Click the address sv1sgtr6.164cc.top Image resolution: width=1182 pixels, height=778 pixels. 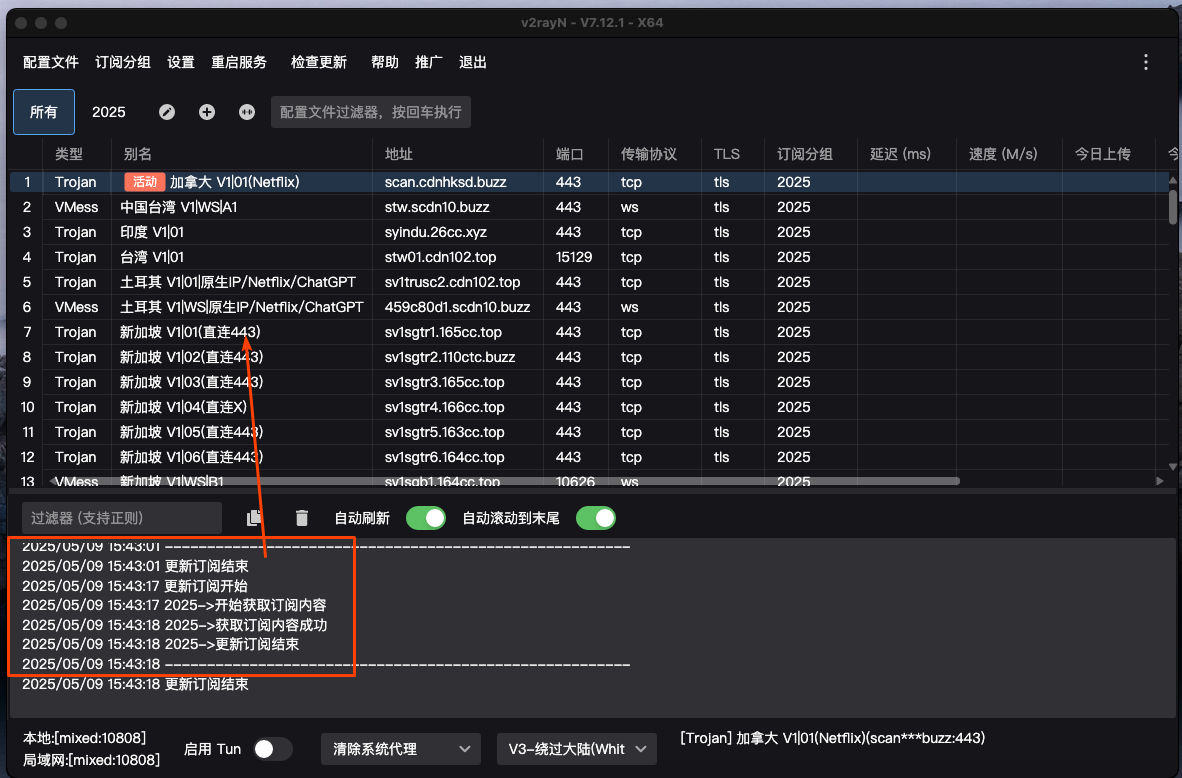click(x=445, y=457)
